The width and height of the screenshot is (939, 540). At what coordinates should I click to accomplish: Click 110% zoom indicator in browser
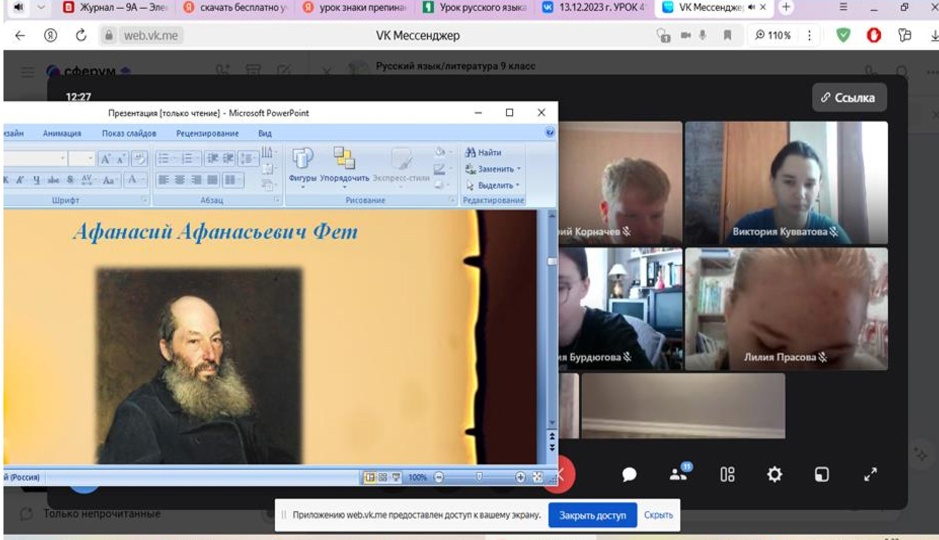pos(773,35)
